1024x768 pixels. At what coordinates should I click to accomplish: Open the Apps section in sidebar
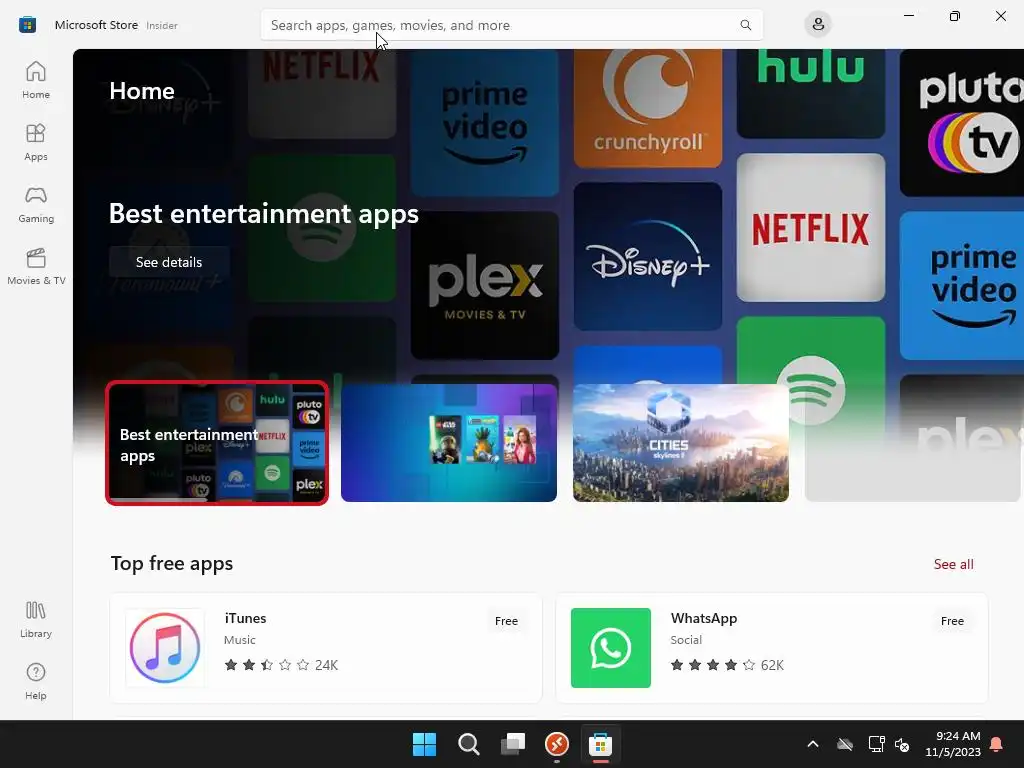(x=36, y=142)
